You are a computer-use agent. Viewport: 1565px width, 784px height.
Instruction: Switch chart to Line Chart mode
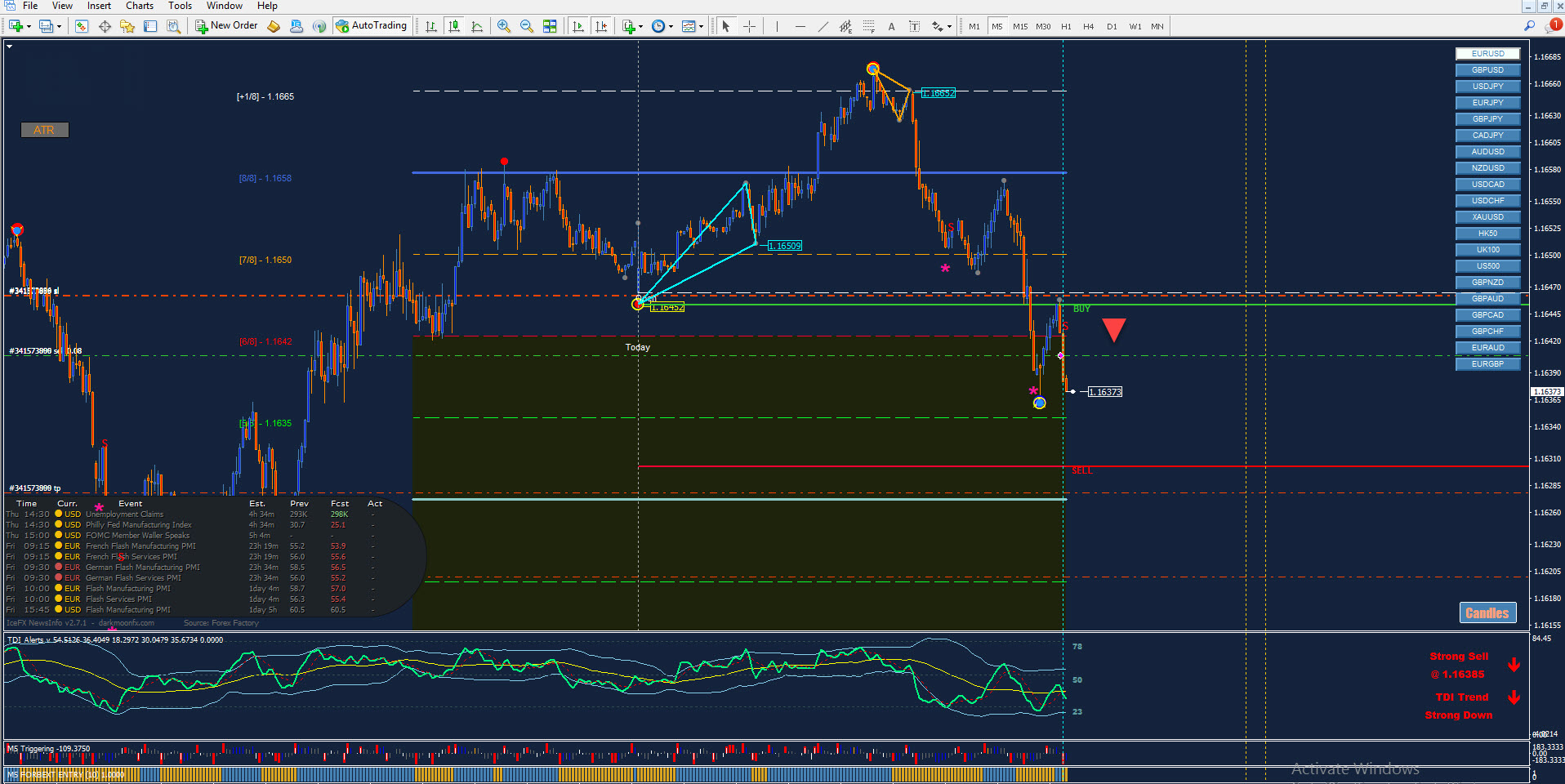click(x=477, y=26)
